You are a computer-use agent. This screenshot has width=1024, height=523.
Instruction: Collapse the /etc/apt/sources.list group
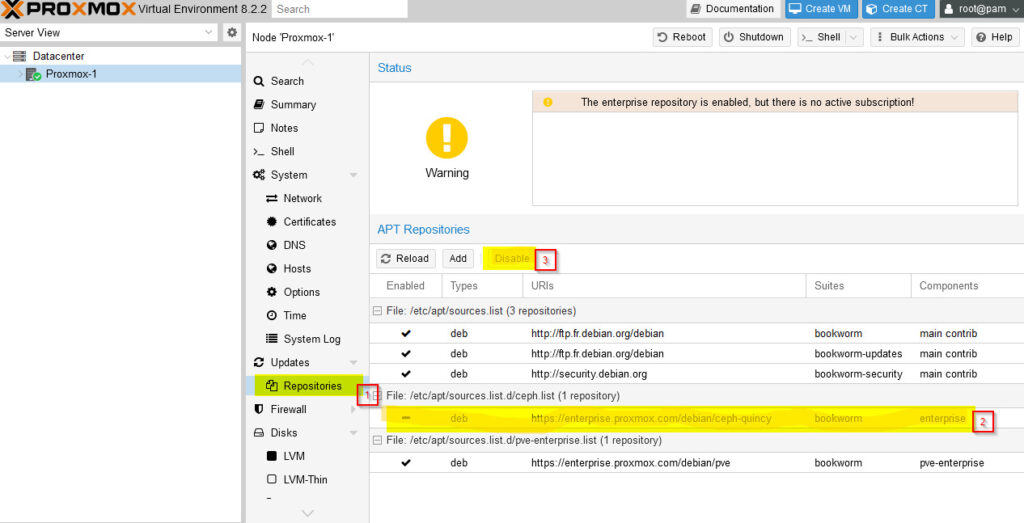(x=377, y=311)
